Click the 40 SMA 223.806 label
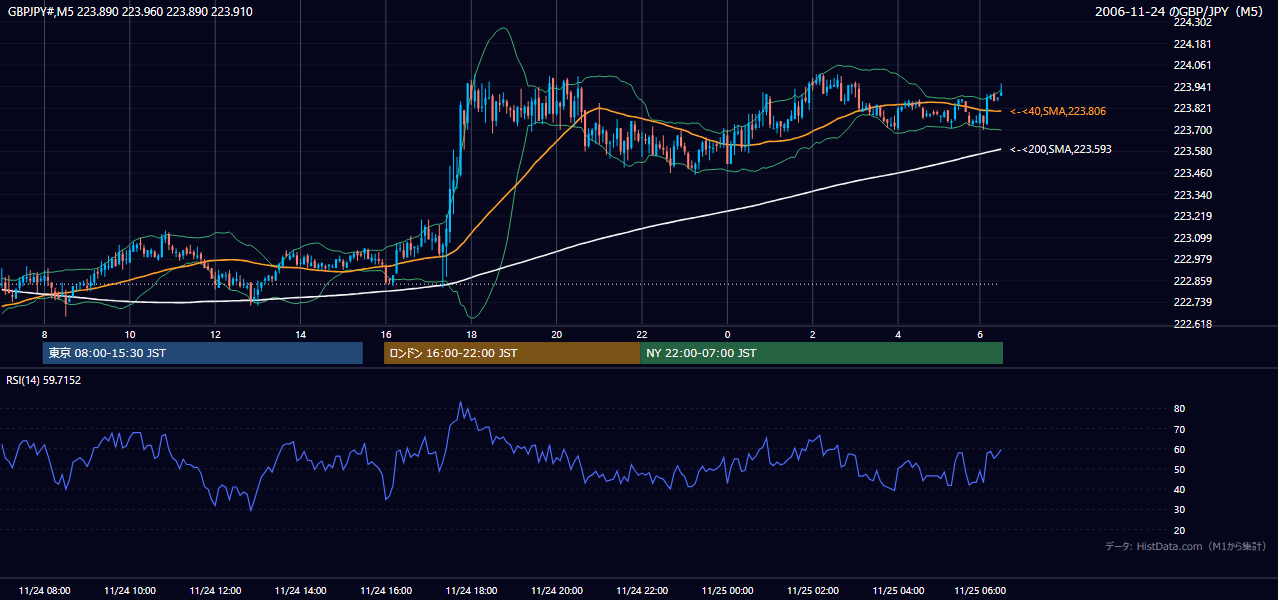1278x600 pixels. 1058,111
